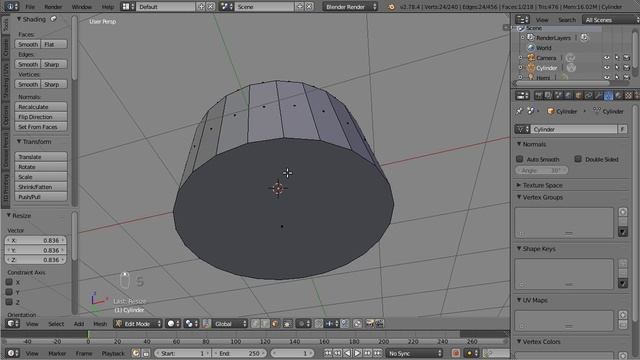Click the 3D view editor type icon
The width and height of the screenshot is (640, 360).
tap(12, 324)
